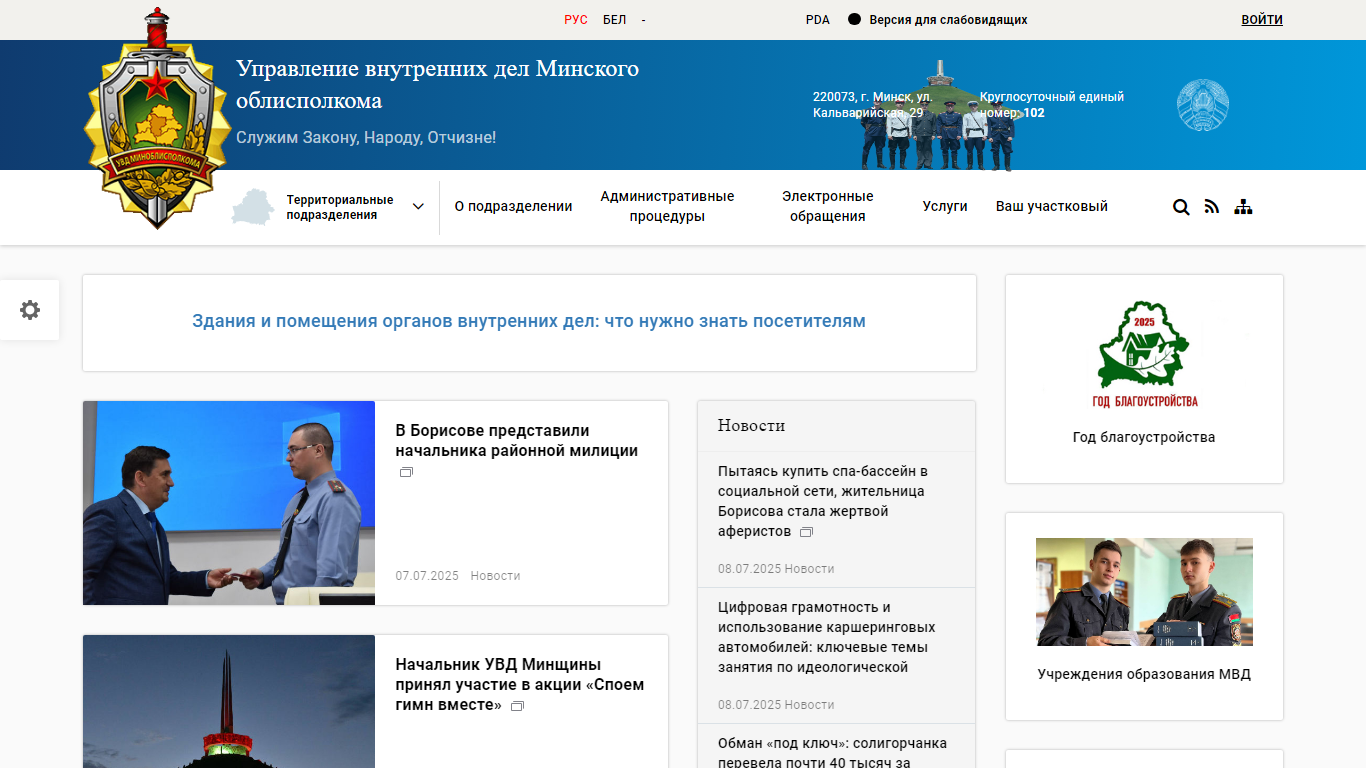This screenshot has height=768, width=1366.
Task: Open the Учреждения образования МВД caption link
Action: [x=1144, y=674]
